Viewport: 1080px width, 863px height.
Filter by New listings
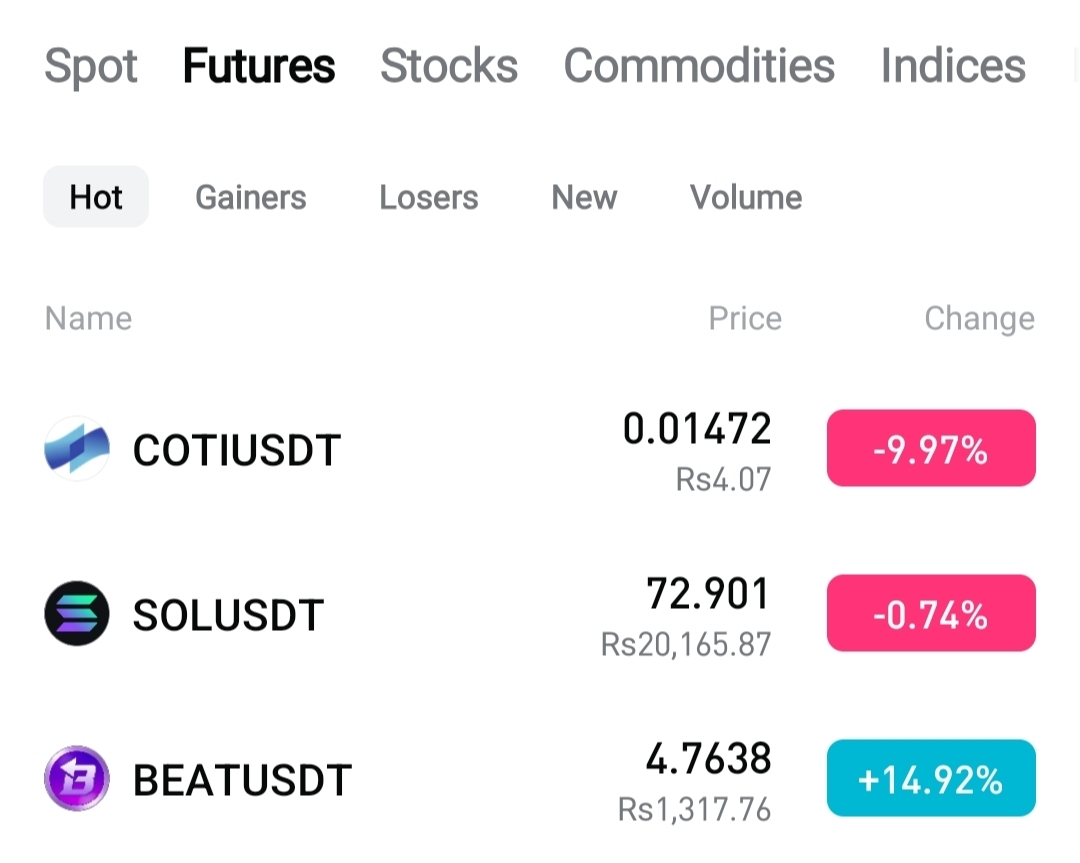coord(584,197)
